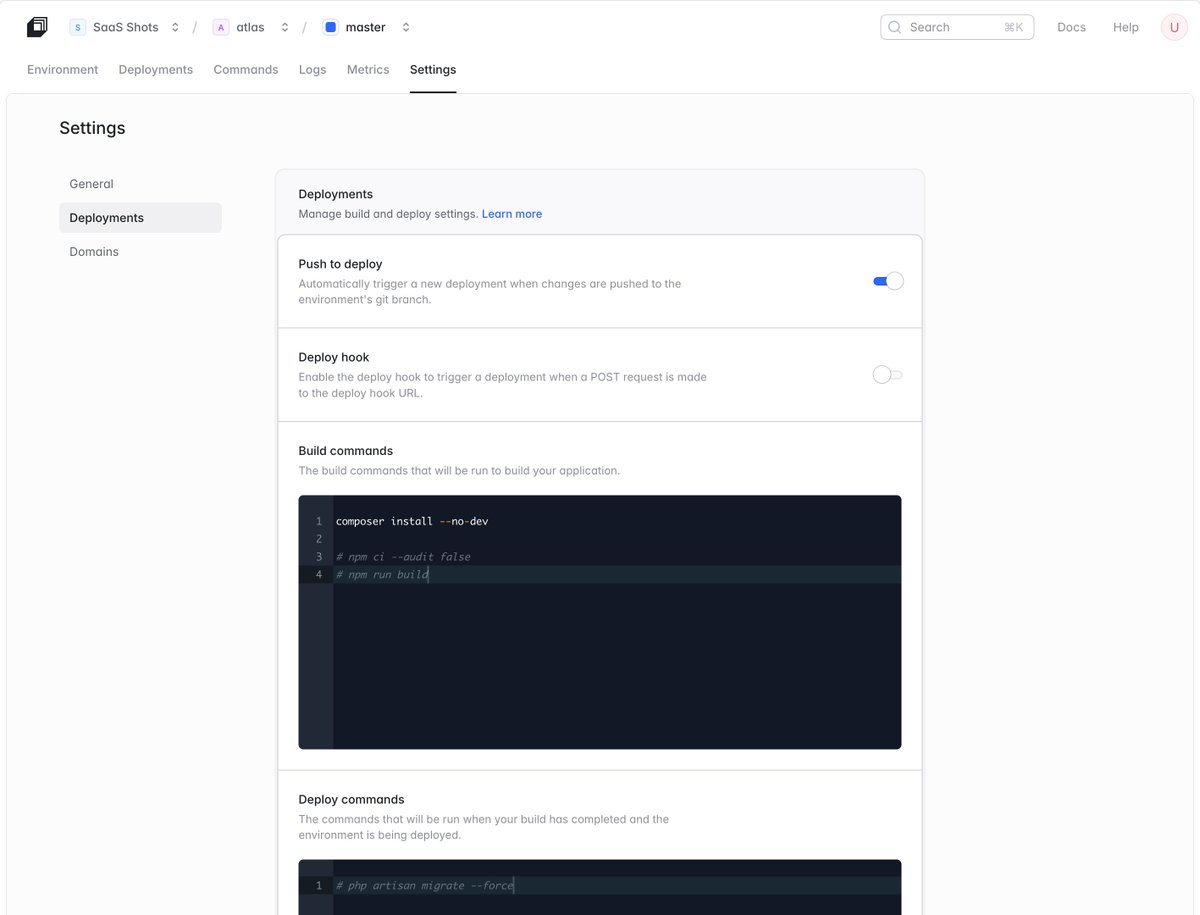Focus the Search input field
This screenshot has width=1200, height=915.
tap(957, 27)
